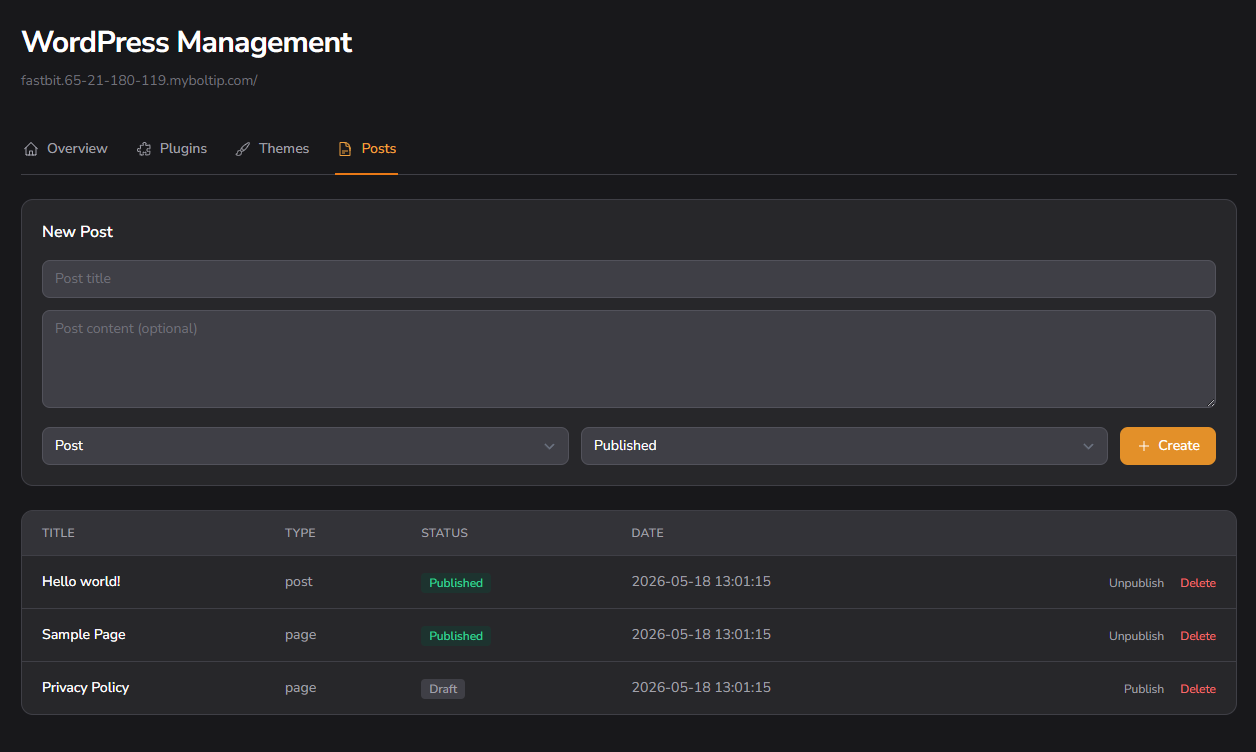Delete the Hello world! post

click(x=1198, y=583)
